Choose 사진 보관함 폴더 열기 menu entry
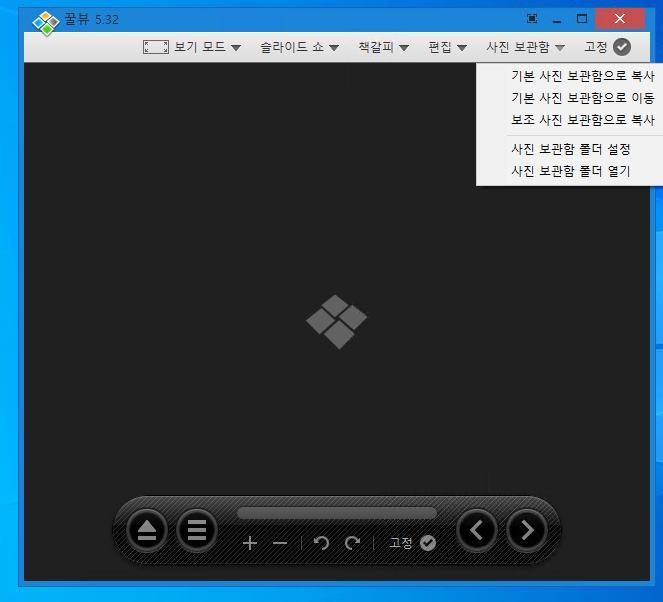The image size is (663, 602). [571, 171]
